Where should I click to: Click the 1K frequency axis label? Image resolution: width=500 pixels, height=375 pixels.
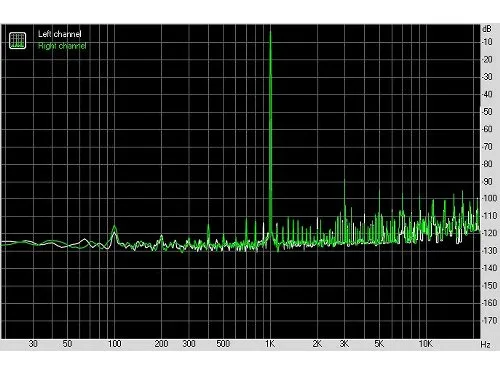[x=270, y=344]
